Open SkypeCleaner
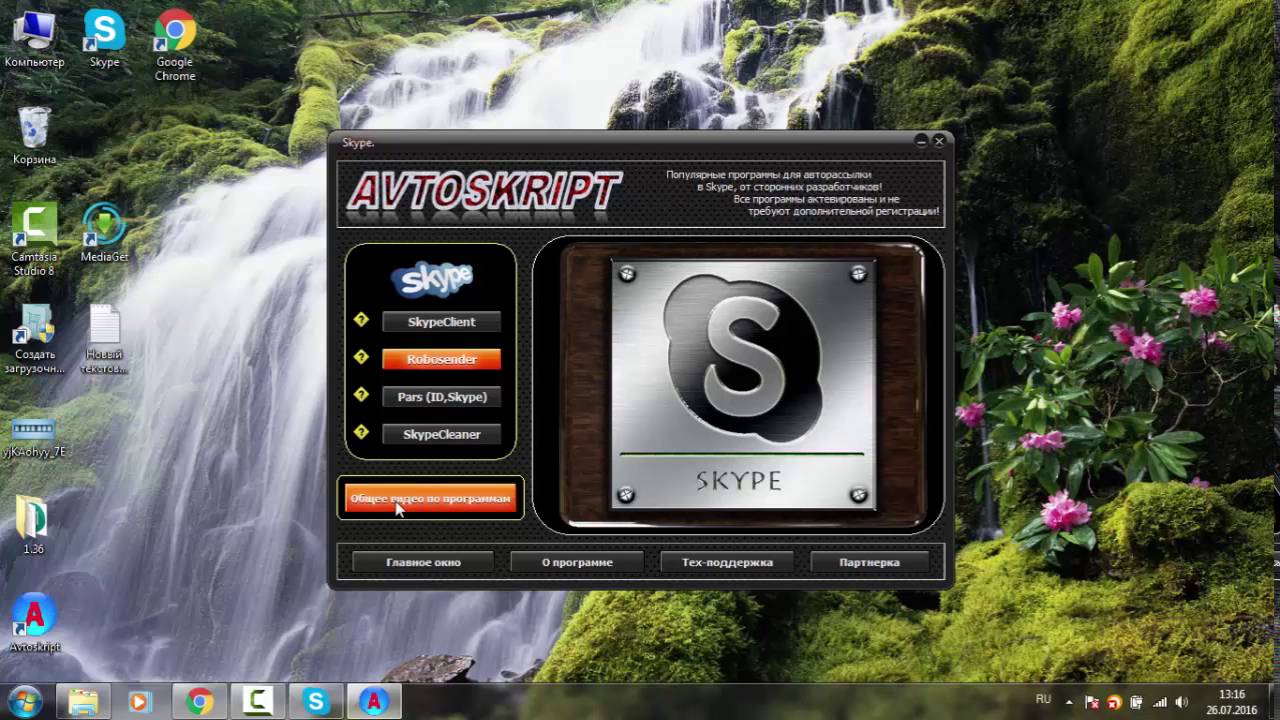 (x=441, y=434)
